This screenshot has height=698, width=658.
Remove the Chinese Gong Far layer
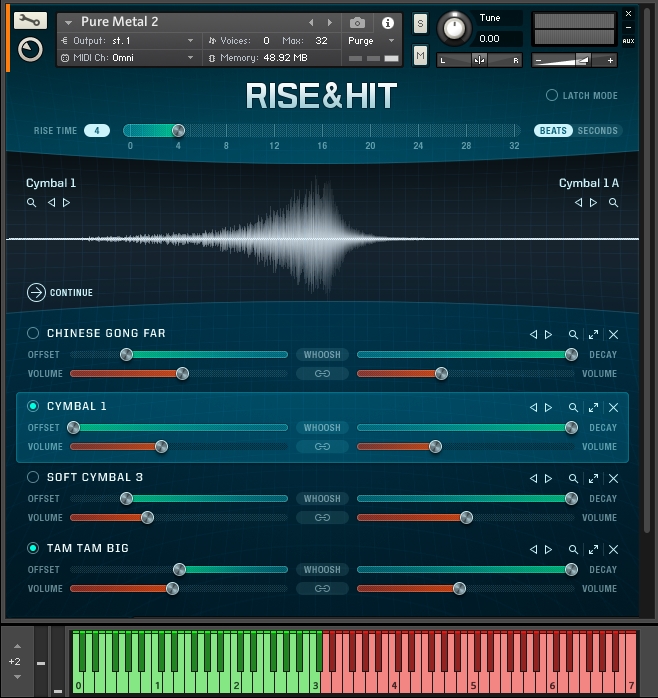pyautogui.click(x=613, y=334)
